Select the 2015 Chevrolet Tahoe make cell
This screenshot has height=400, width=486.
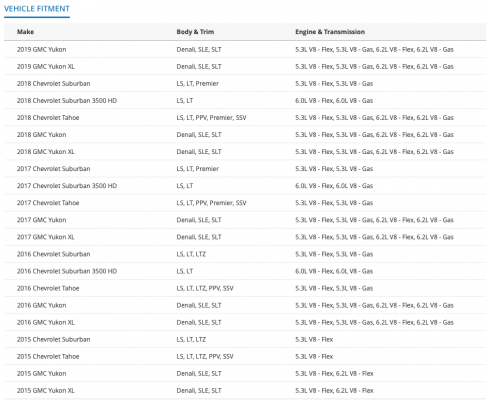tap(48, 357)
